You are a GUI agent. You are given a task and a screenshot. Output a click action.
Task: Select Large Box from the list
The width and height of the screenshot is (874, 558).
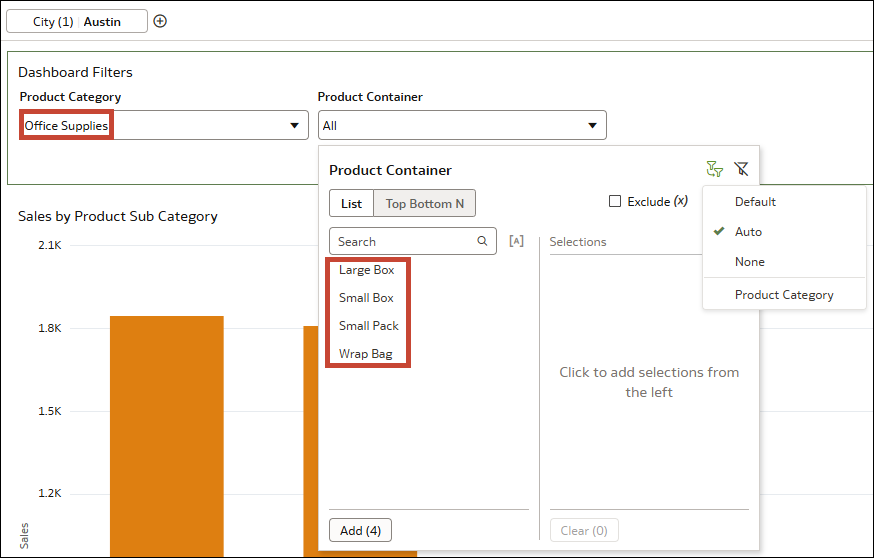click(367, 270)
